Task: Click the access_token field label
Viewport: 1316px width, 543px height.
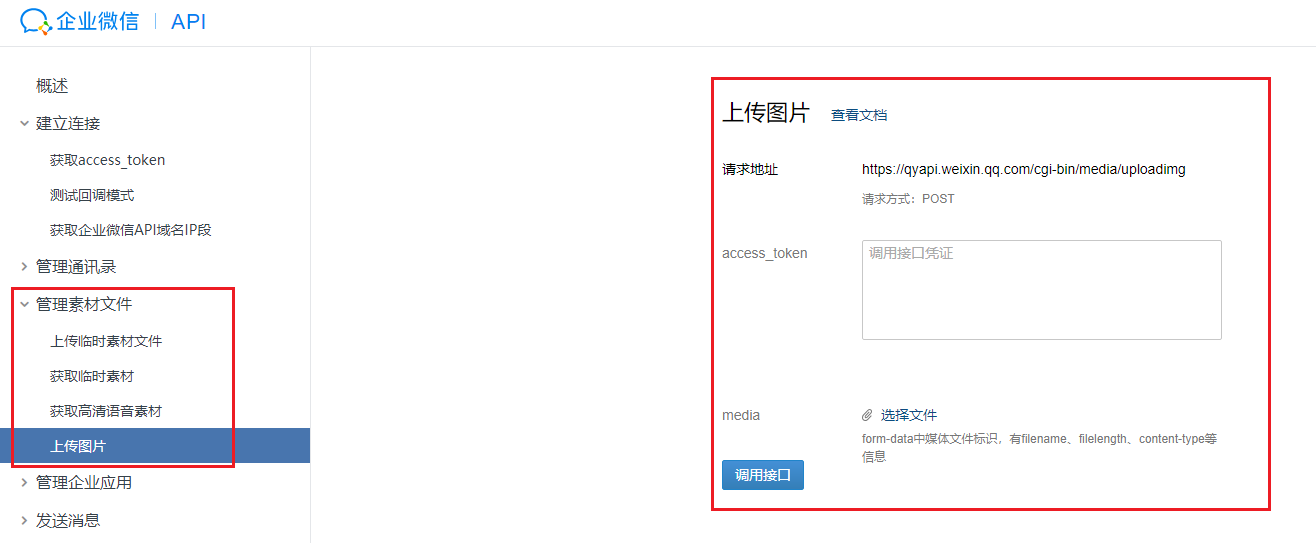Action: tap(765, 253)
